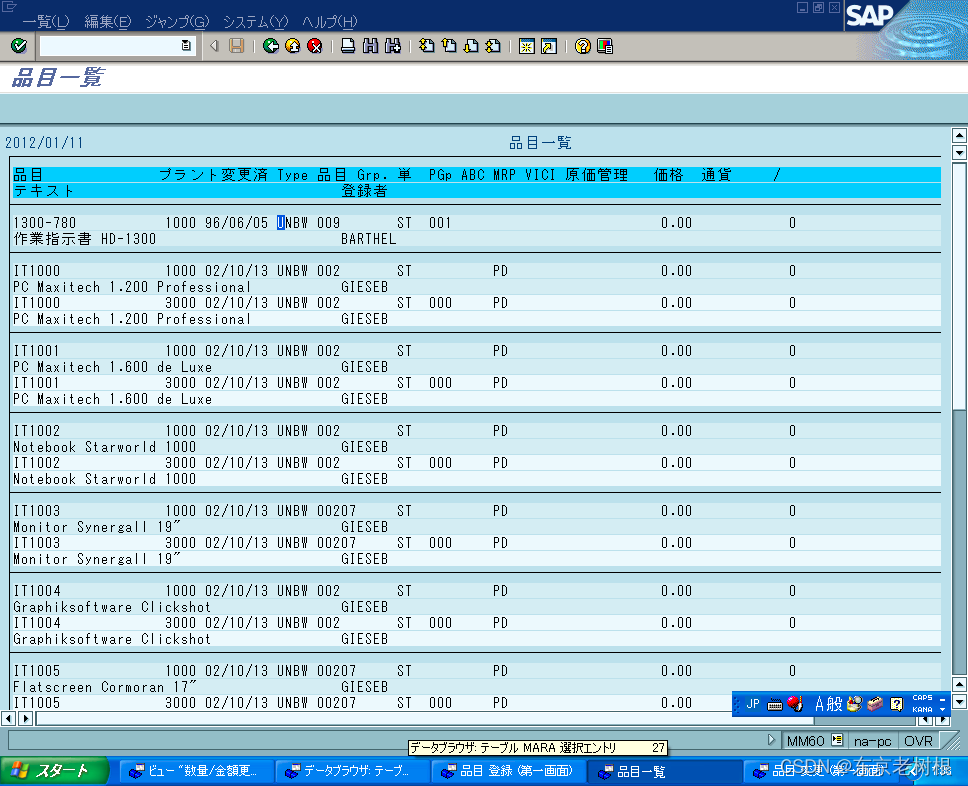Viewport: 968px width, 786px height.
Task: Click the IME keyboard icon
Action: [775, 704]
